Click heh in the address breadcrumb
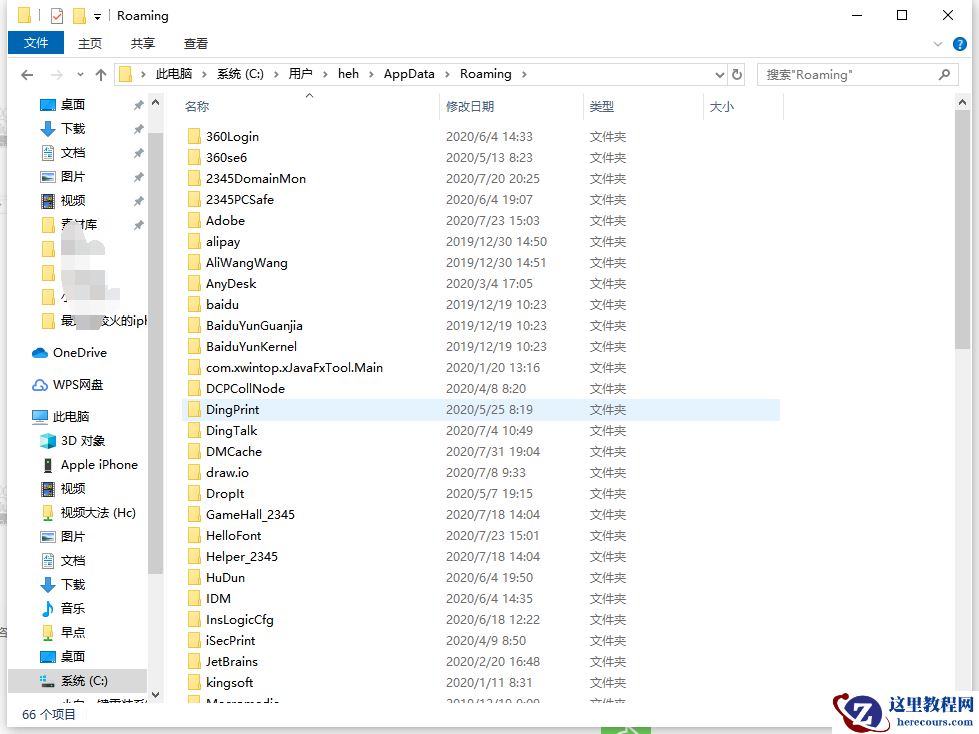Image resolution: width=979 pixels, height=734 pixels. pos(348,74)
